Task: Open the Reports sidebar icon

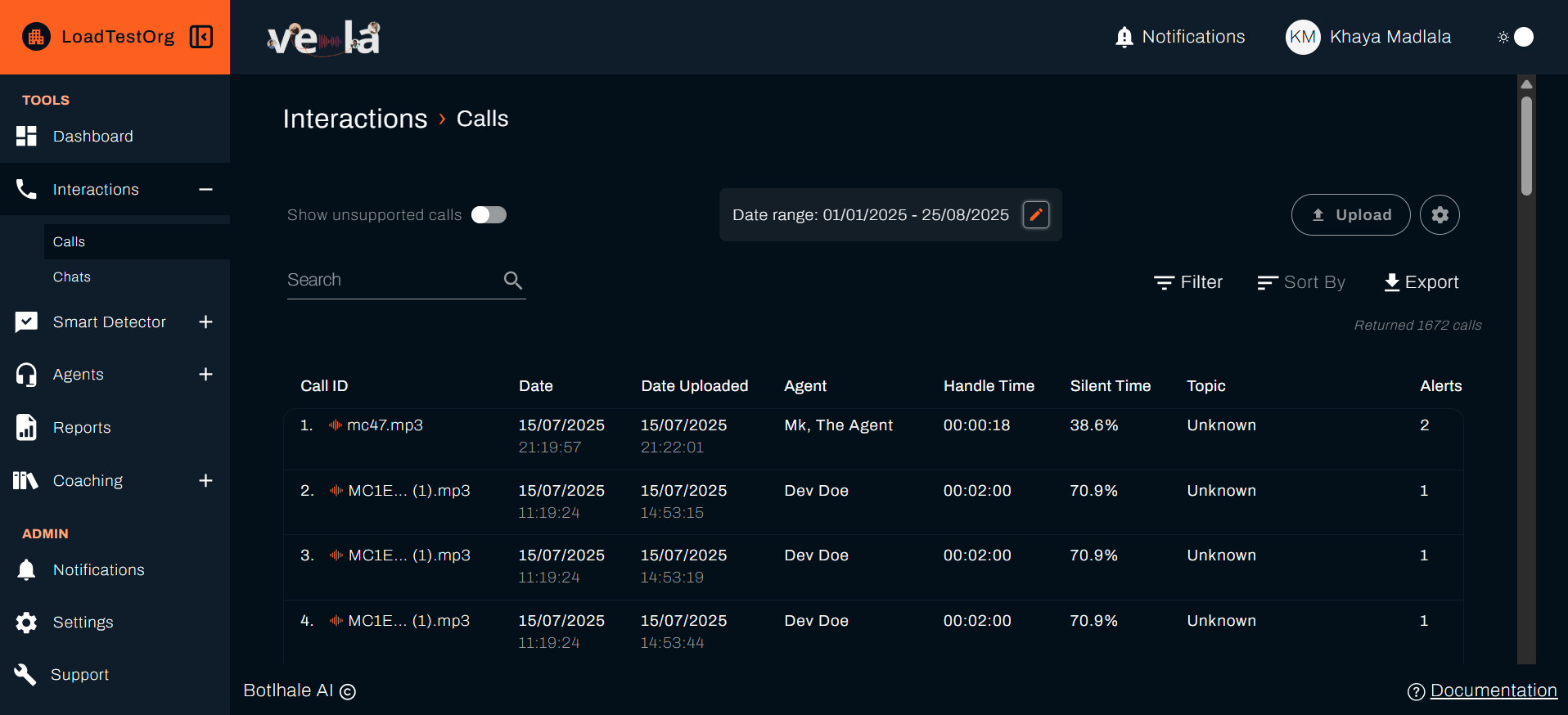Action: pos(26,427)
